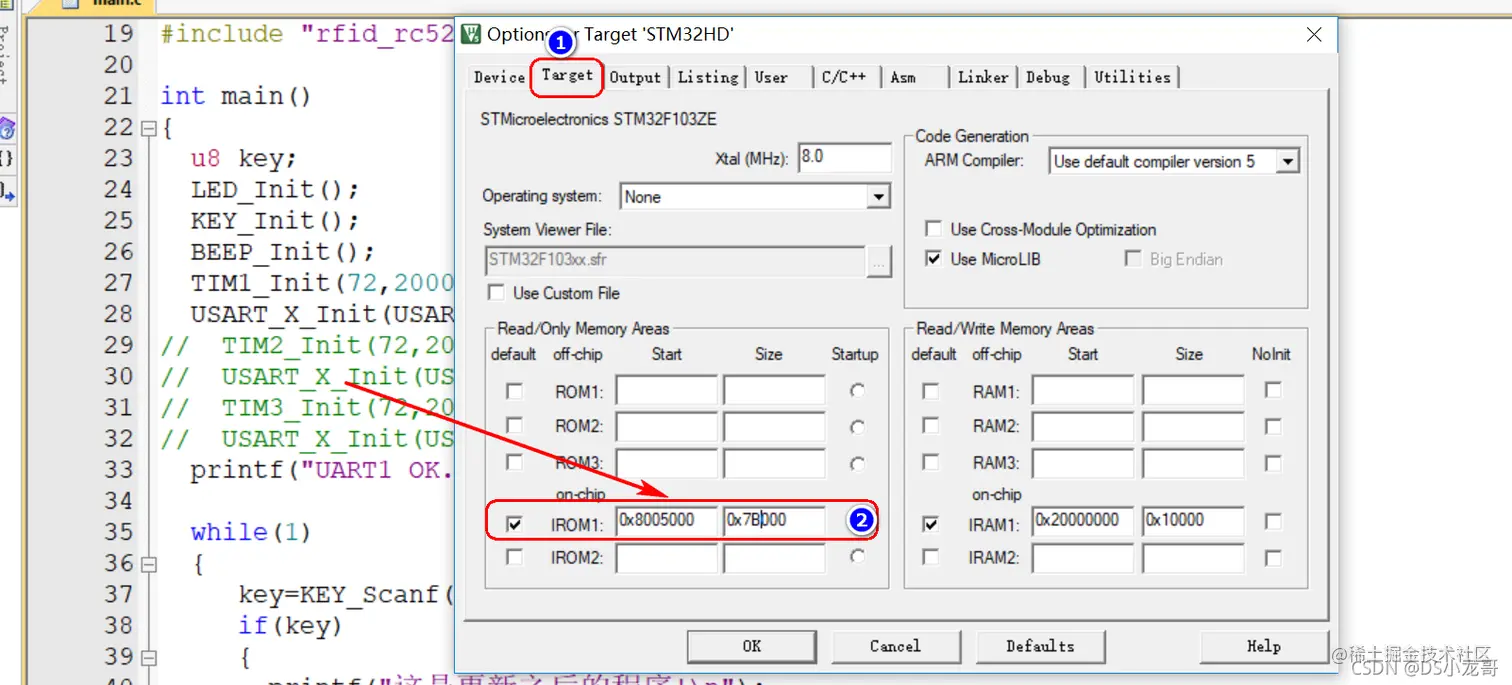This screenshot has width=1512, height=685.
Task: Switch to the Device tab
Action: pos(499,77)
